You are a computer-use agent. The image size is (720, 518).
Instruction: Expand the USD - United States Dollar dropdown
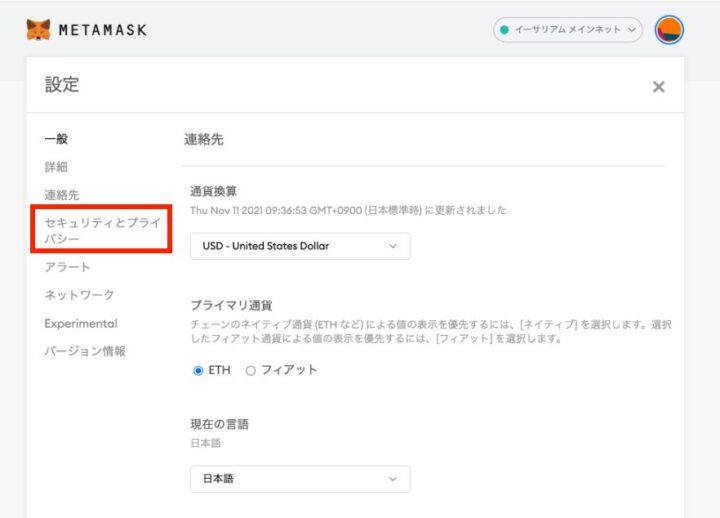click(x=300, y=245)
